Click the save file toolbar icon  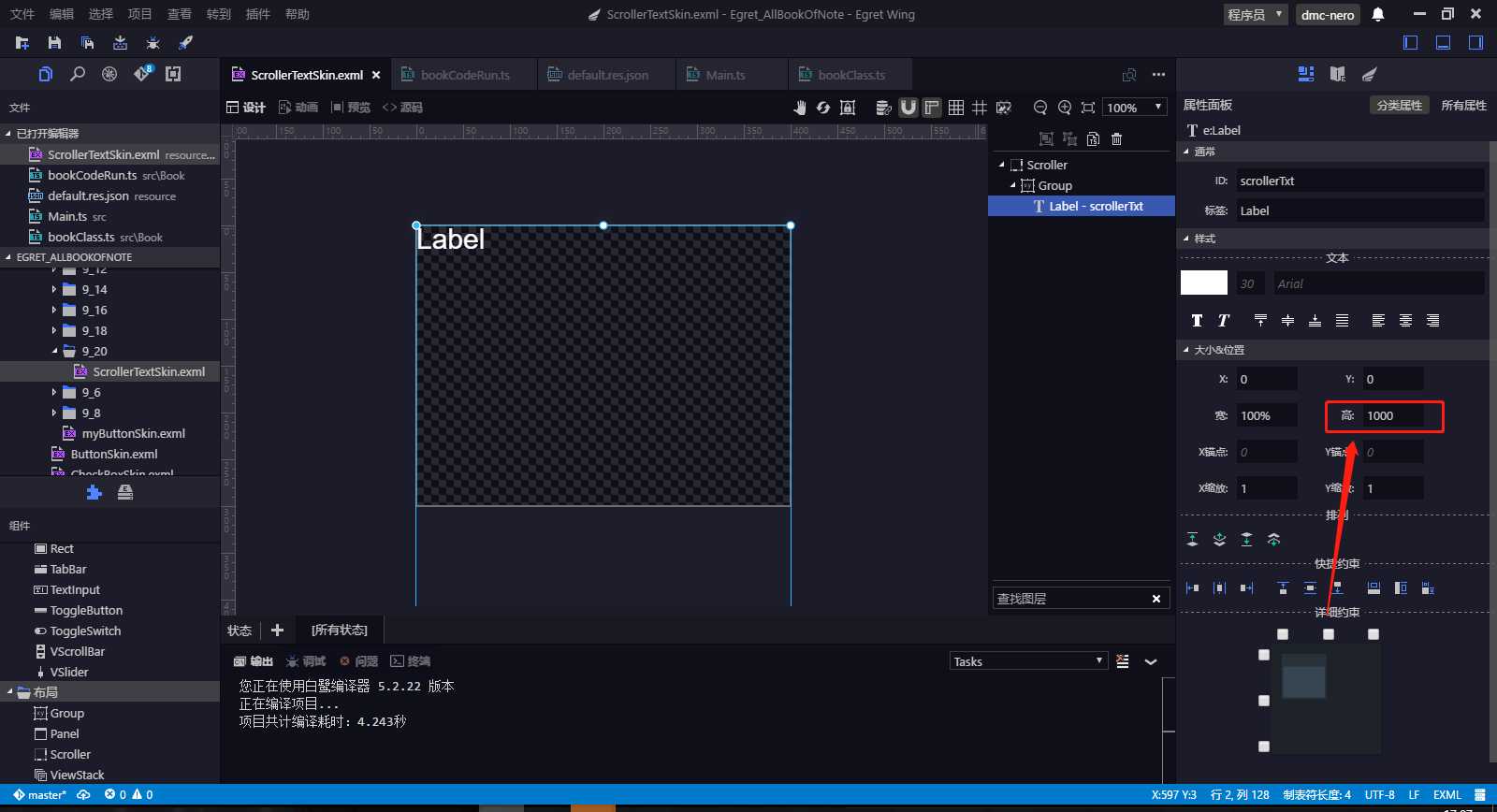[x=54, y=43]
